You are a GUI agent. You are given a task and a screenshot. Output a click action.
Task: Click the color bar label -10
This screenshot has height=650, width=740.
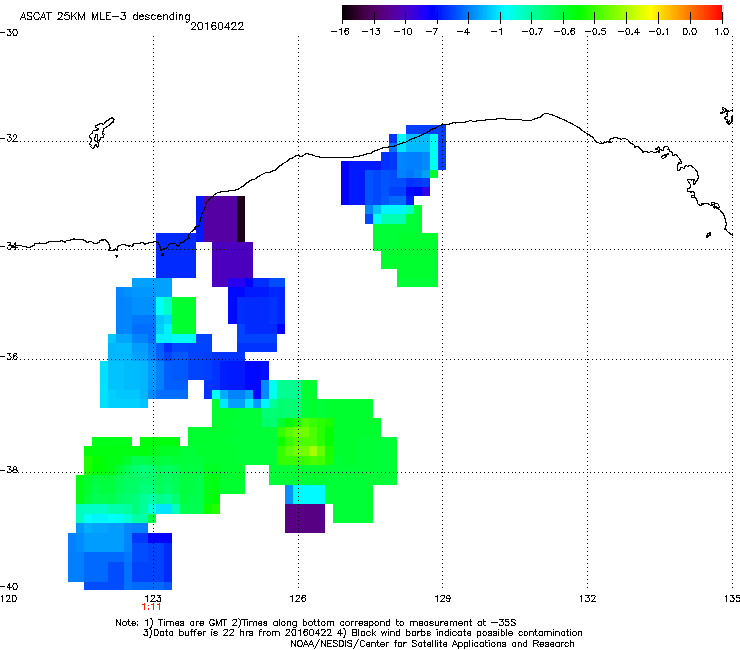(403, 32)
